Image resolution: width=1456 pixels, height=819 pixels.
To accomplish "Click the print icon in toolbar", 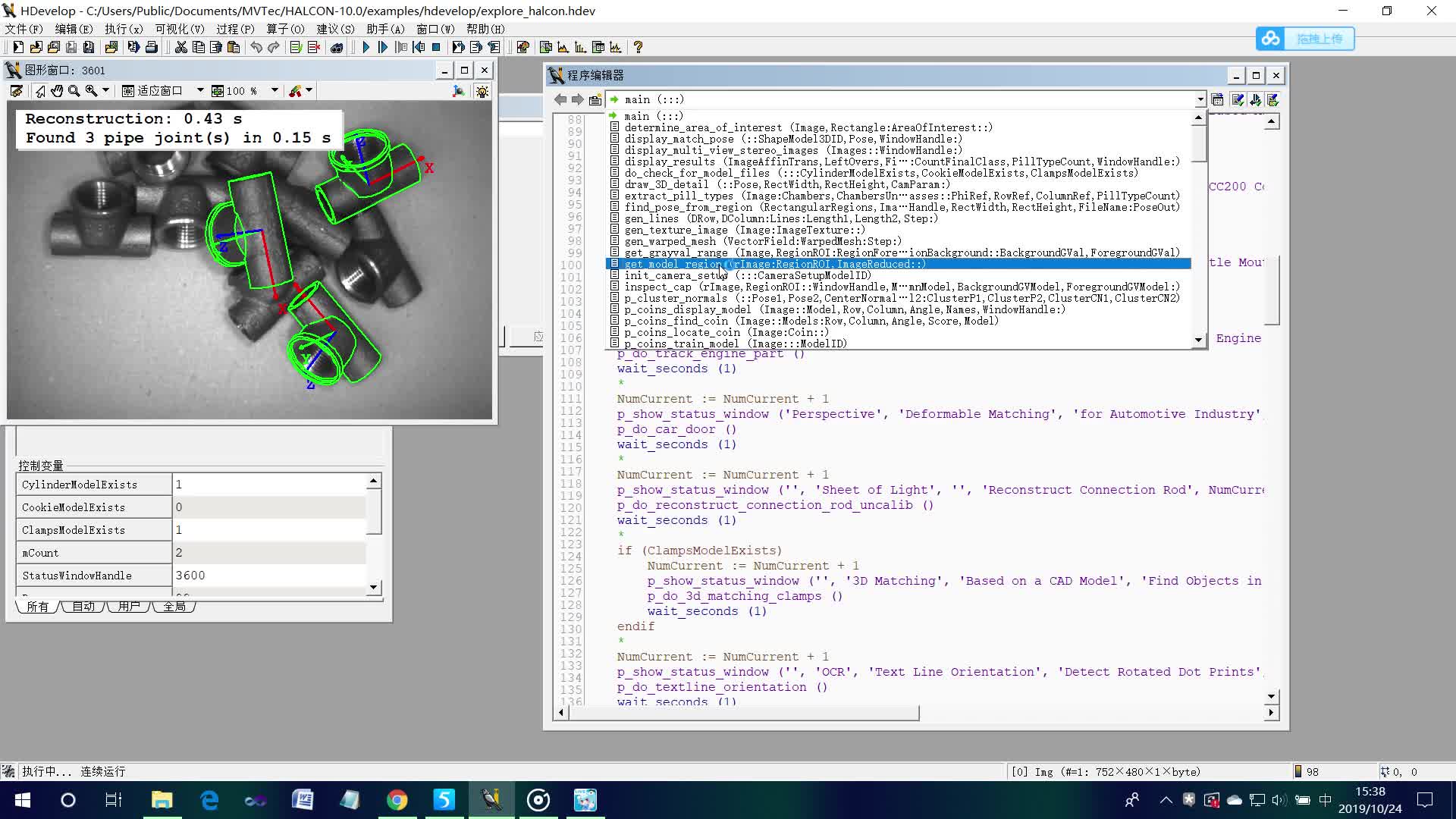I will (x=152, y=47).
